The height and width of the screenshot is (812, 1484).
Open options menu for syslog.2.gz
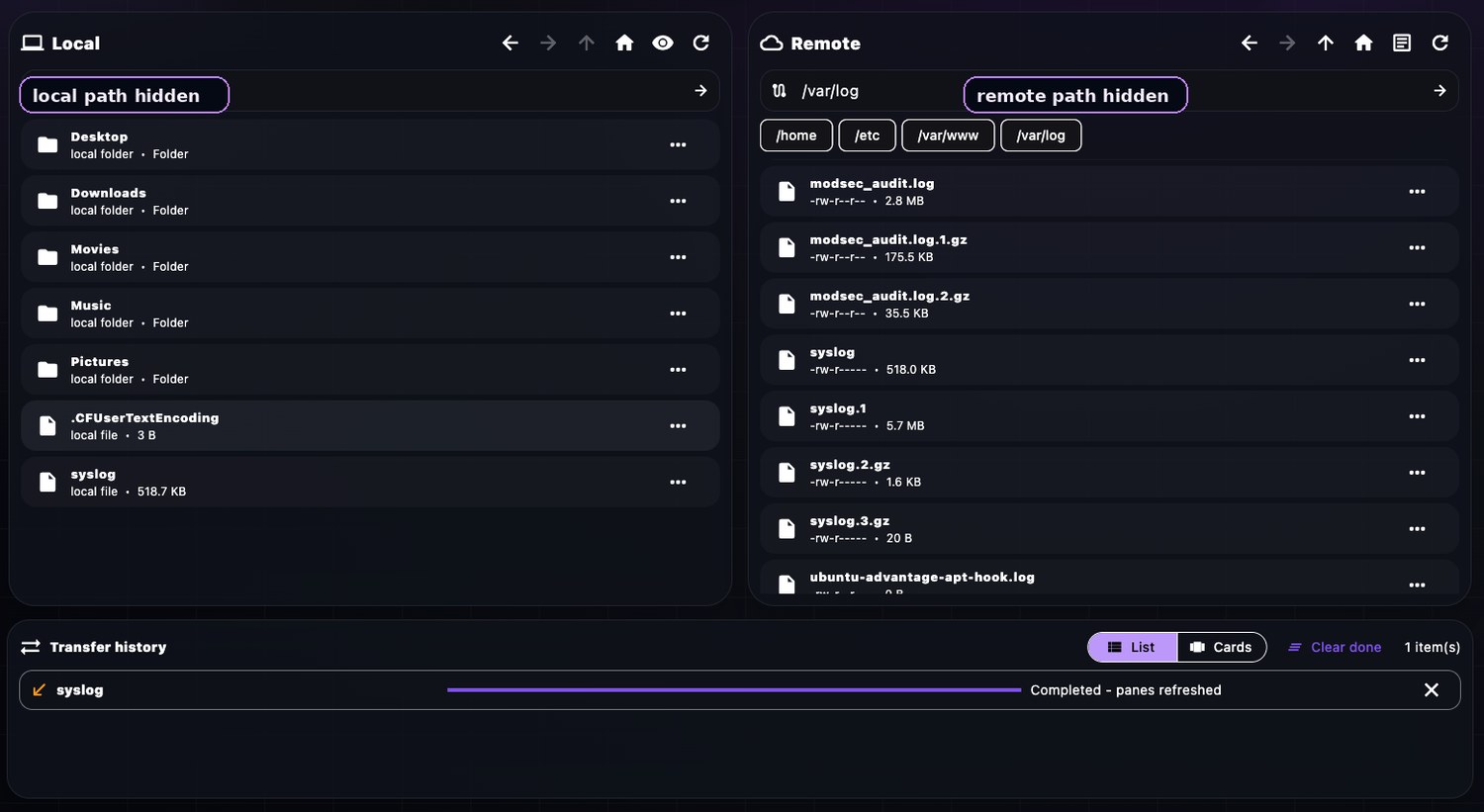tap(1417, 473)
